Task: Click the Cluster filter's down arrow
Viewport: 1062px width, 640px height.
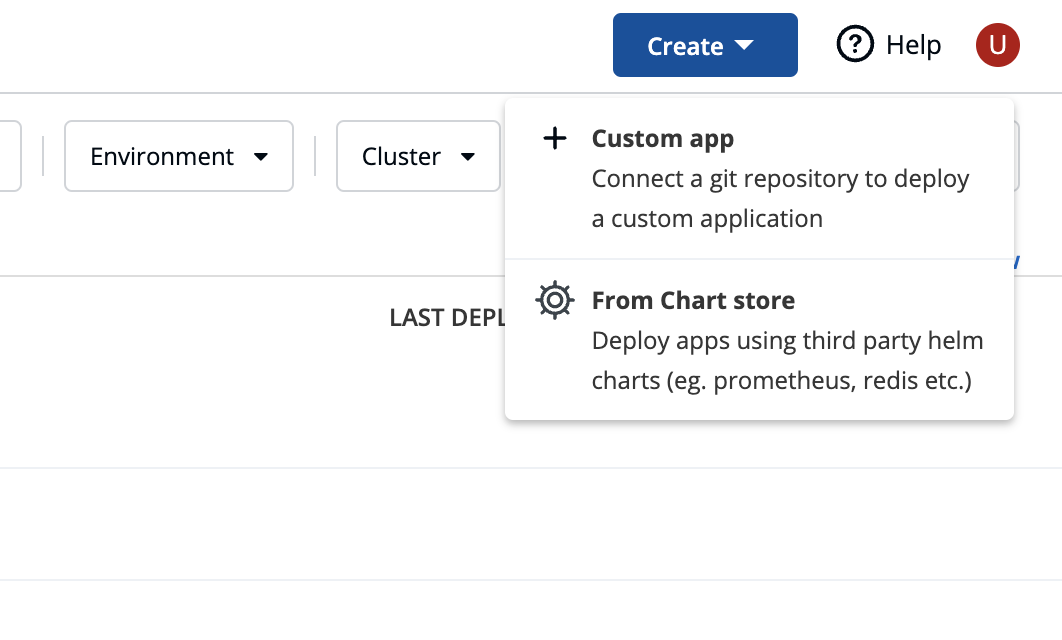Action: pyautogui.click(x=467, y=157)
